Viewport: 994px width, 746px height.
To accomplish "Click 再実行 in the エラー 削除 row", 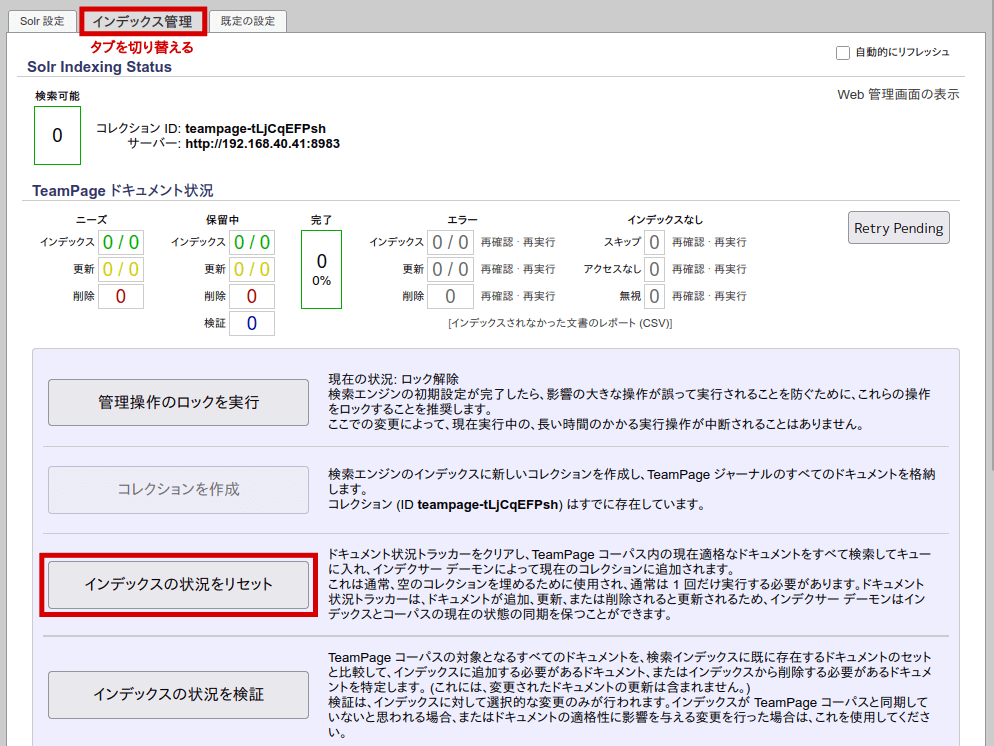I will 539,296.
